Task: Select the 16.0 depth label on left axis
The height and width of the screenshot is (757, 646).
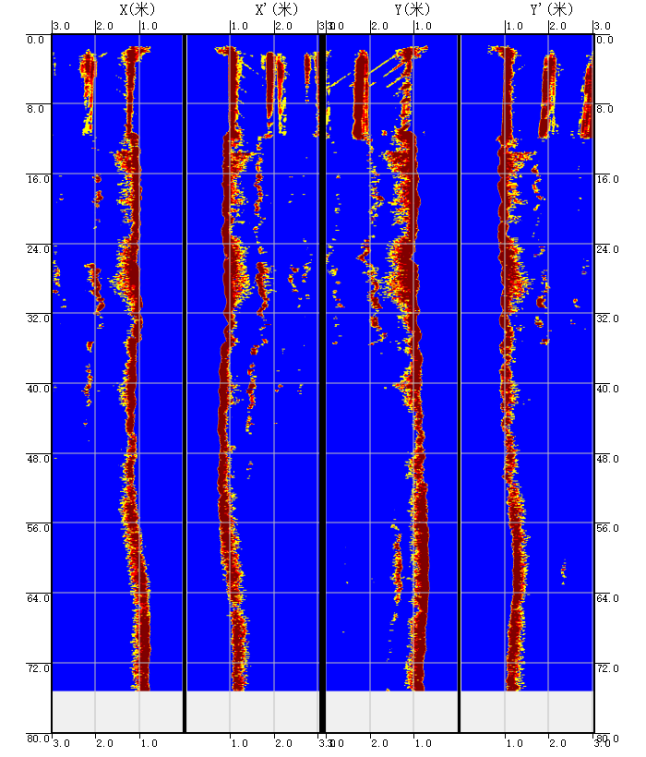Action: point(38,180)
